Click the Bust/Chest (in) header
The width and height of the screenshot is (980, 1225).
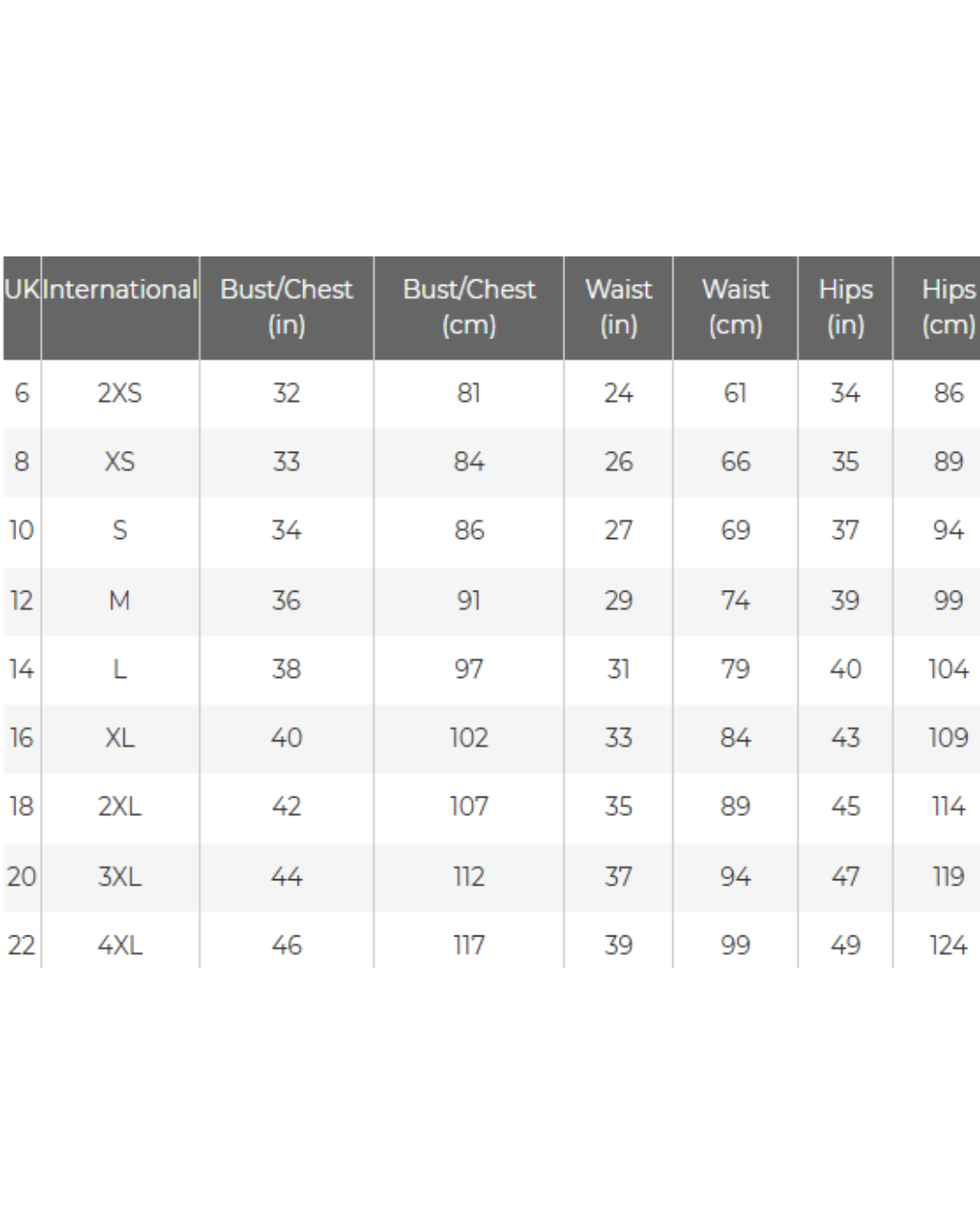(x=287, y=307)
